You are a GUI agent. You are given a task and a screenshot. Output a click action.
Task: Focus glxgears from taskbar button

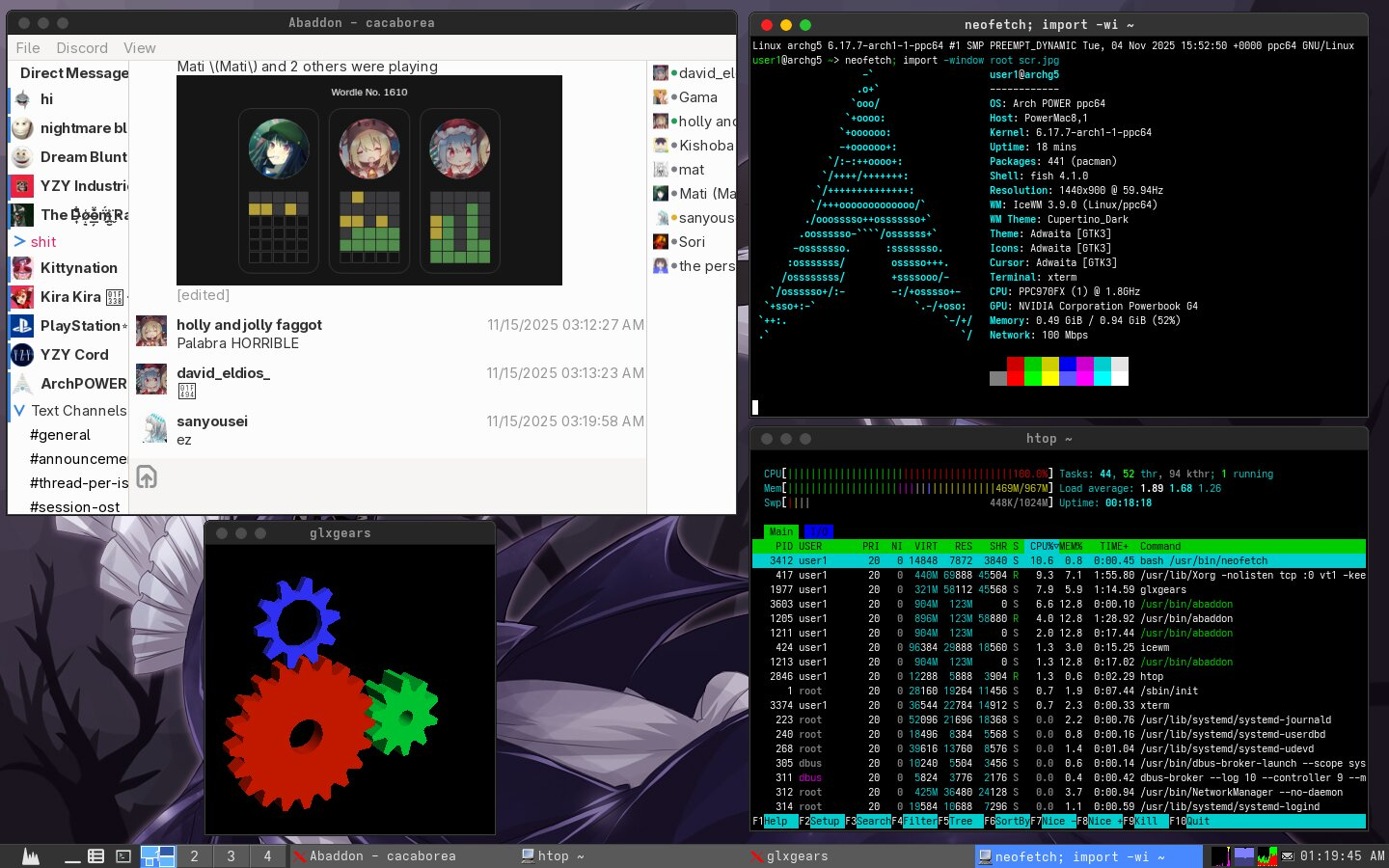coord(860,855)
